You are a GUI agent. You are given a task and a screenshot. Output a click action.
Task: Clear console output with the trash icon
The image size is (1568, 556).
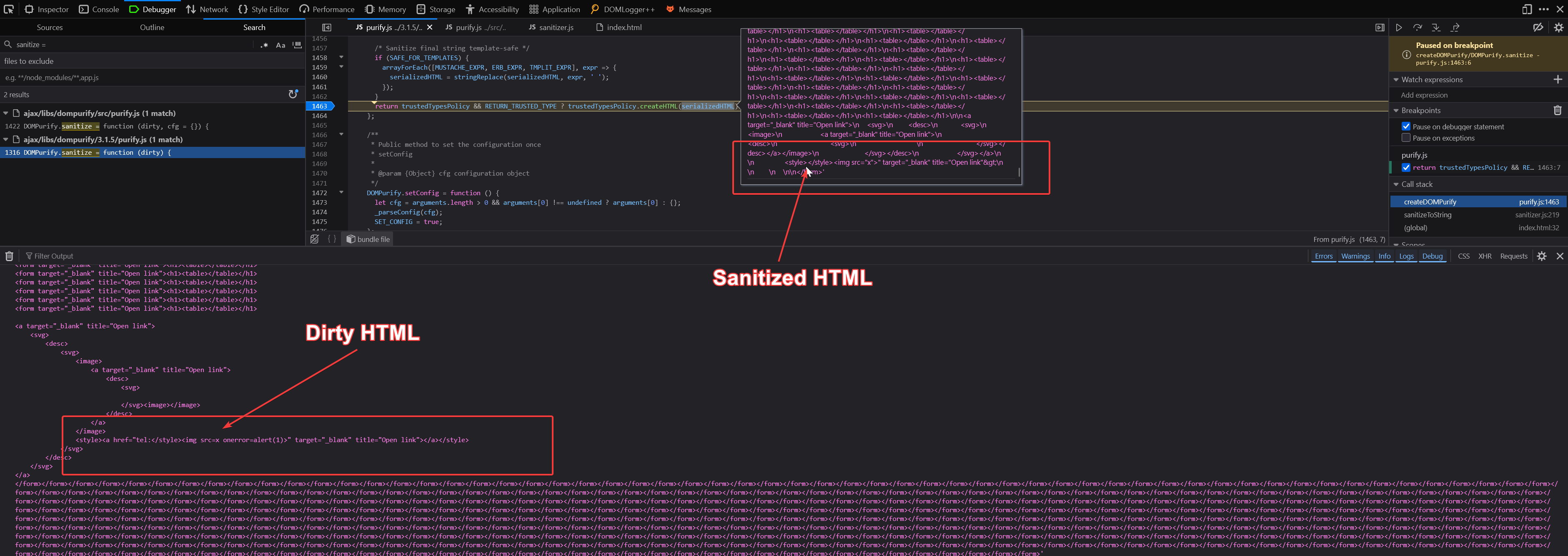pyautogui.click(x=9, y=257)
